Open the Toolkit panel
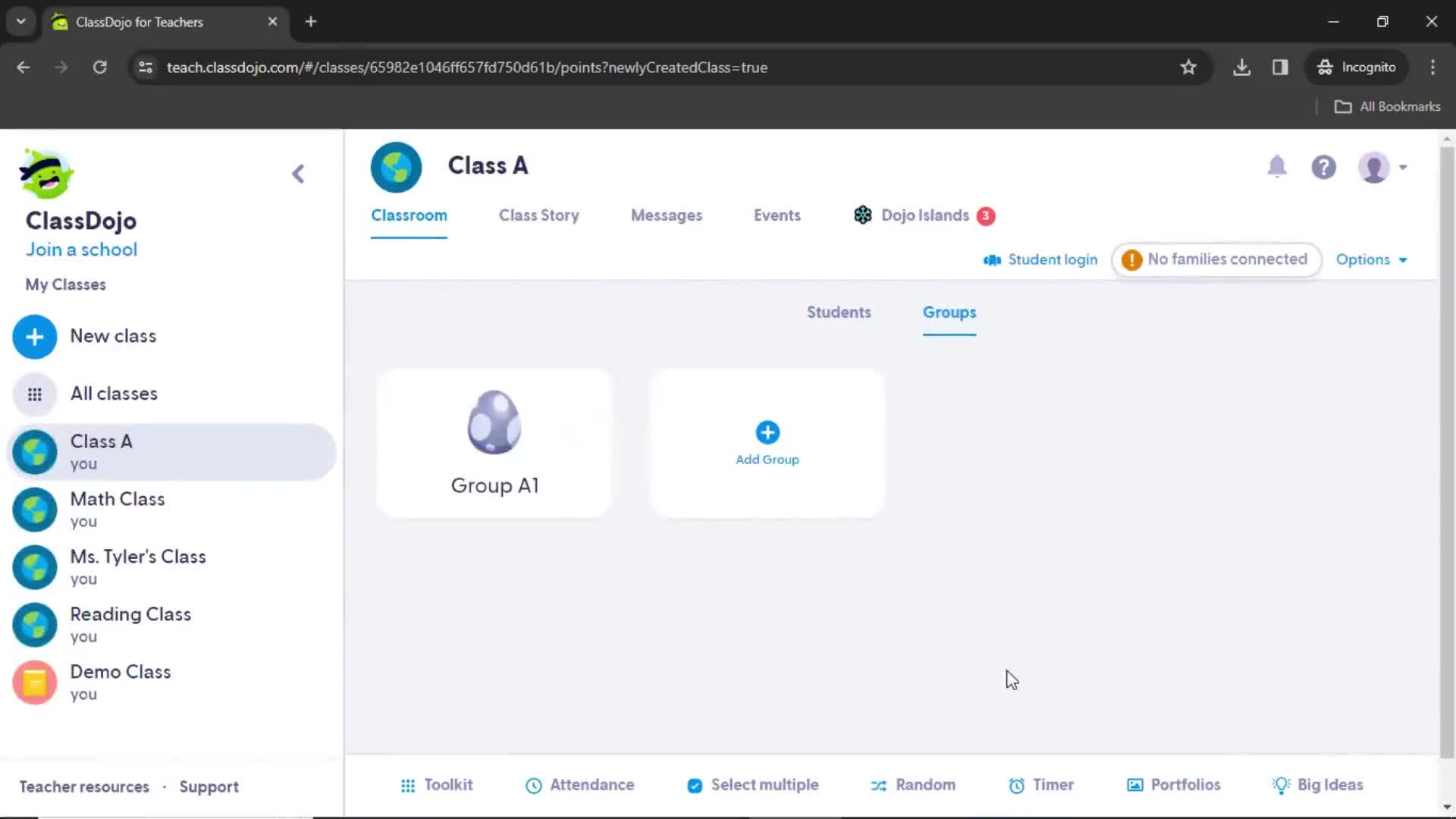 (x=437, y=784)
